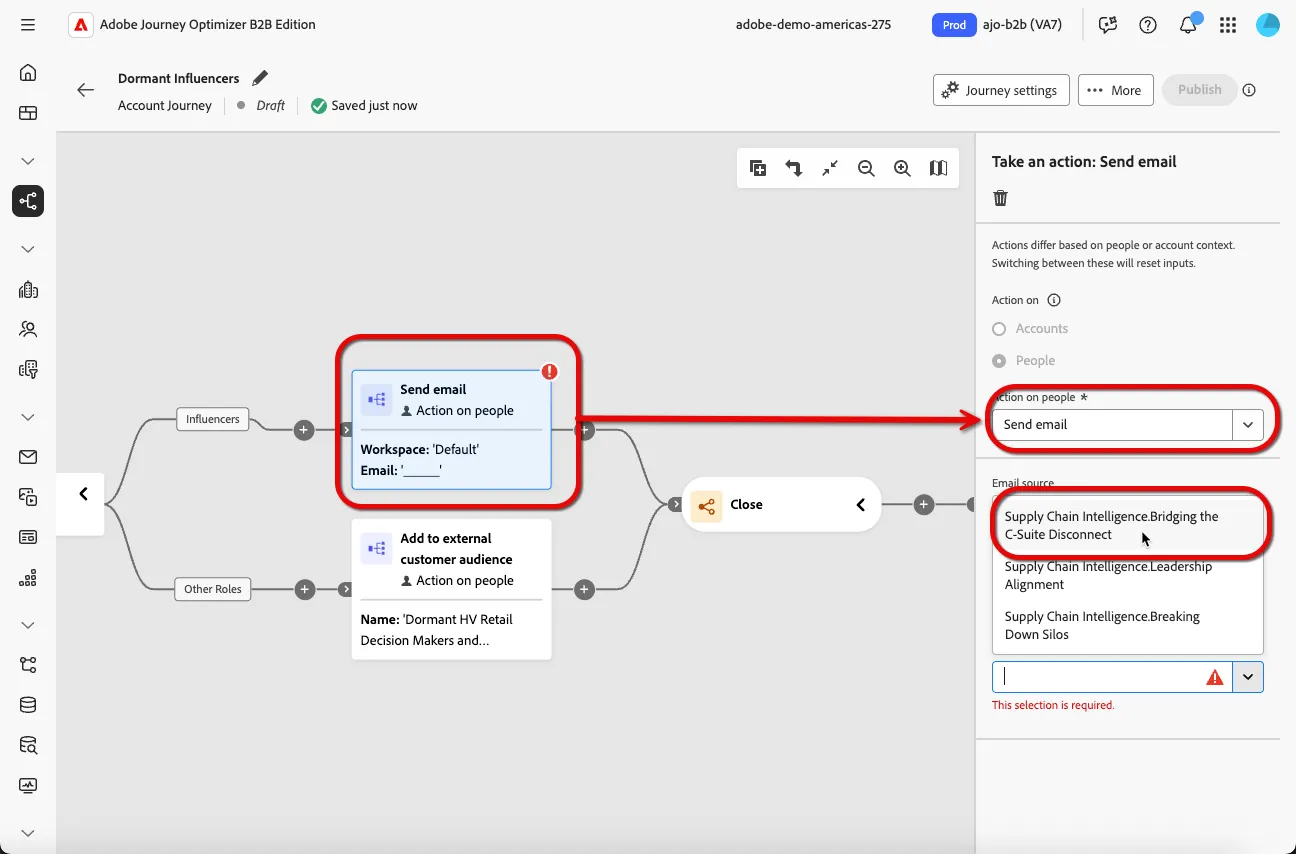The image size is (1296, 854).
Task: Open the email channel sidebar icon
Action: [28, 457]
